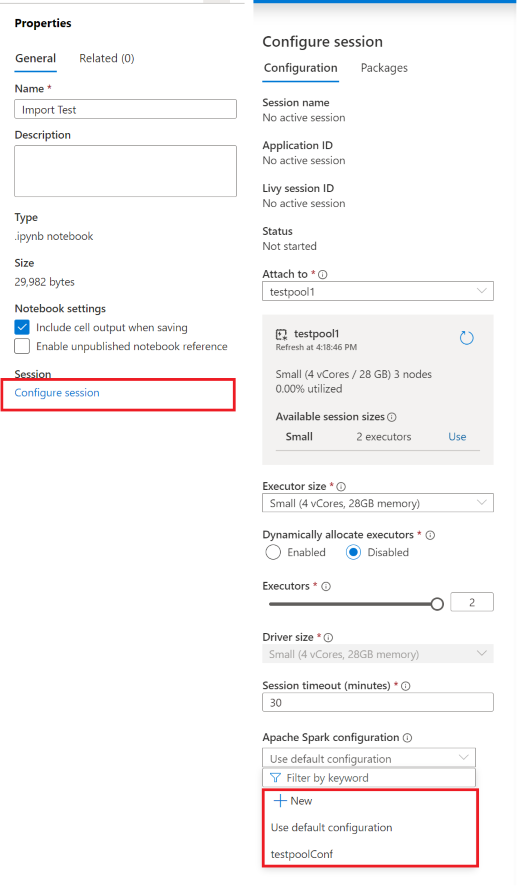Collapse the Apache Spark configuration dropdown
Screen dimensions: 517x887
(369, 758)
